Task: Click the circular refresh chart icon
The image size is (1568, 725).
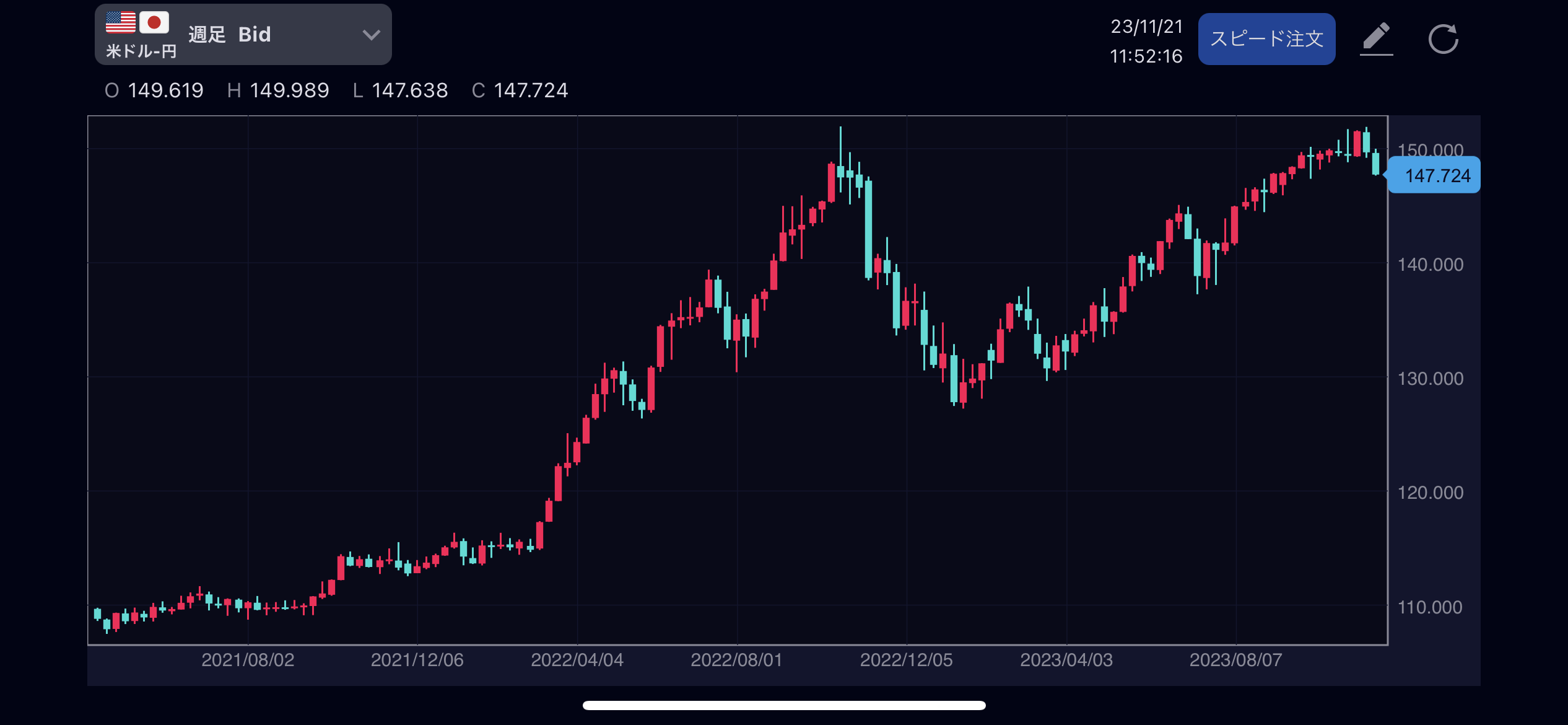Action: (1443, 39)
